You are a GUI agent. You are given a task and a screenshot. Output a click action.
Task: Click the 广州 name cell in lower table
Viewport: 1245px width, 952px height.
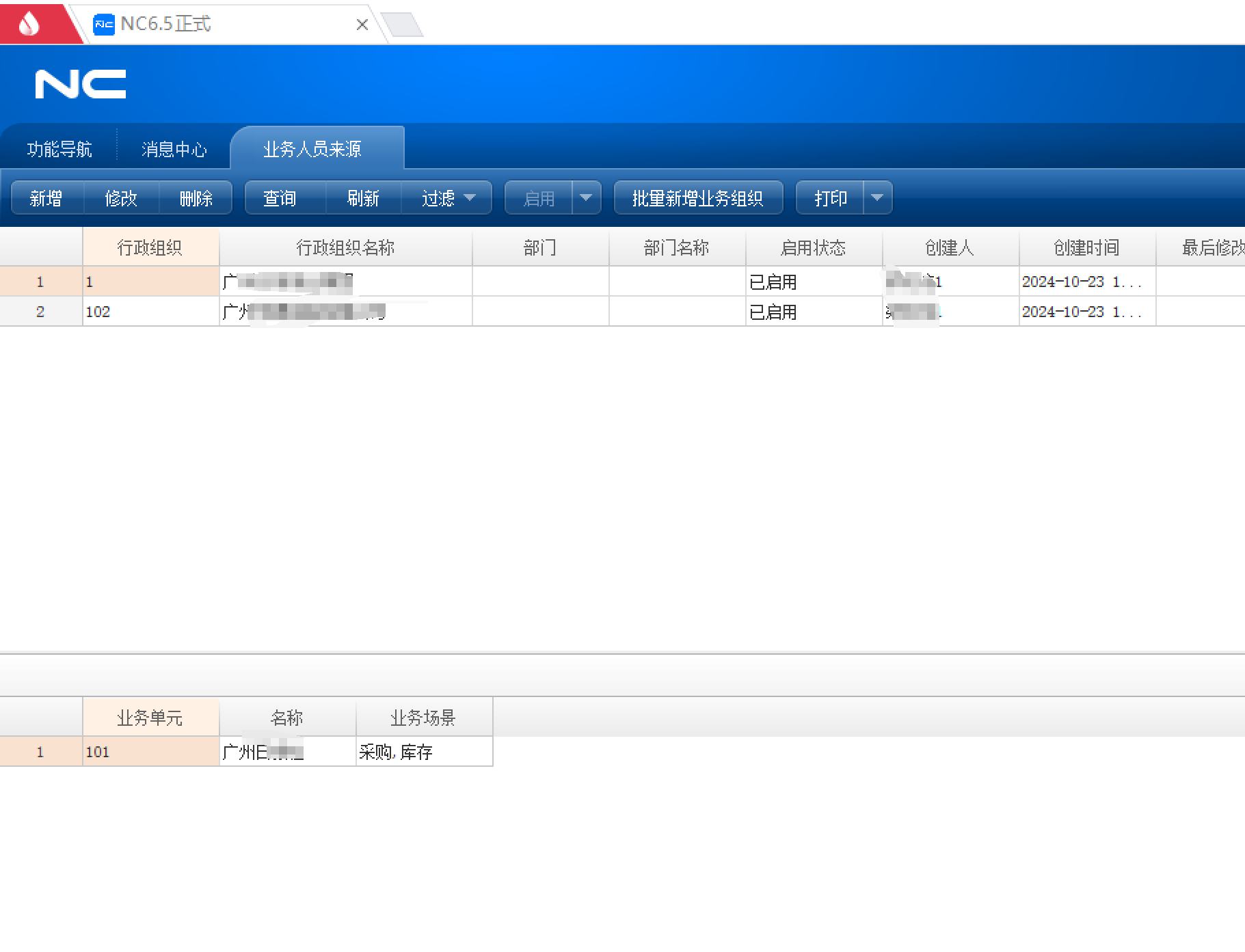[287, 752]
